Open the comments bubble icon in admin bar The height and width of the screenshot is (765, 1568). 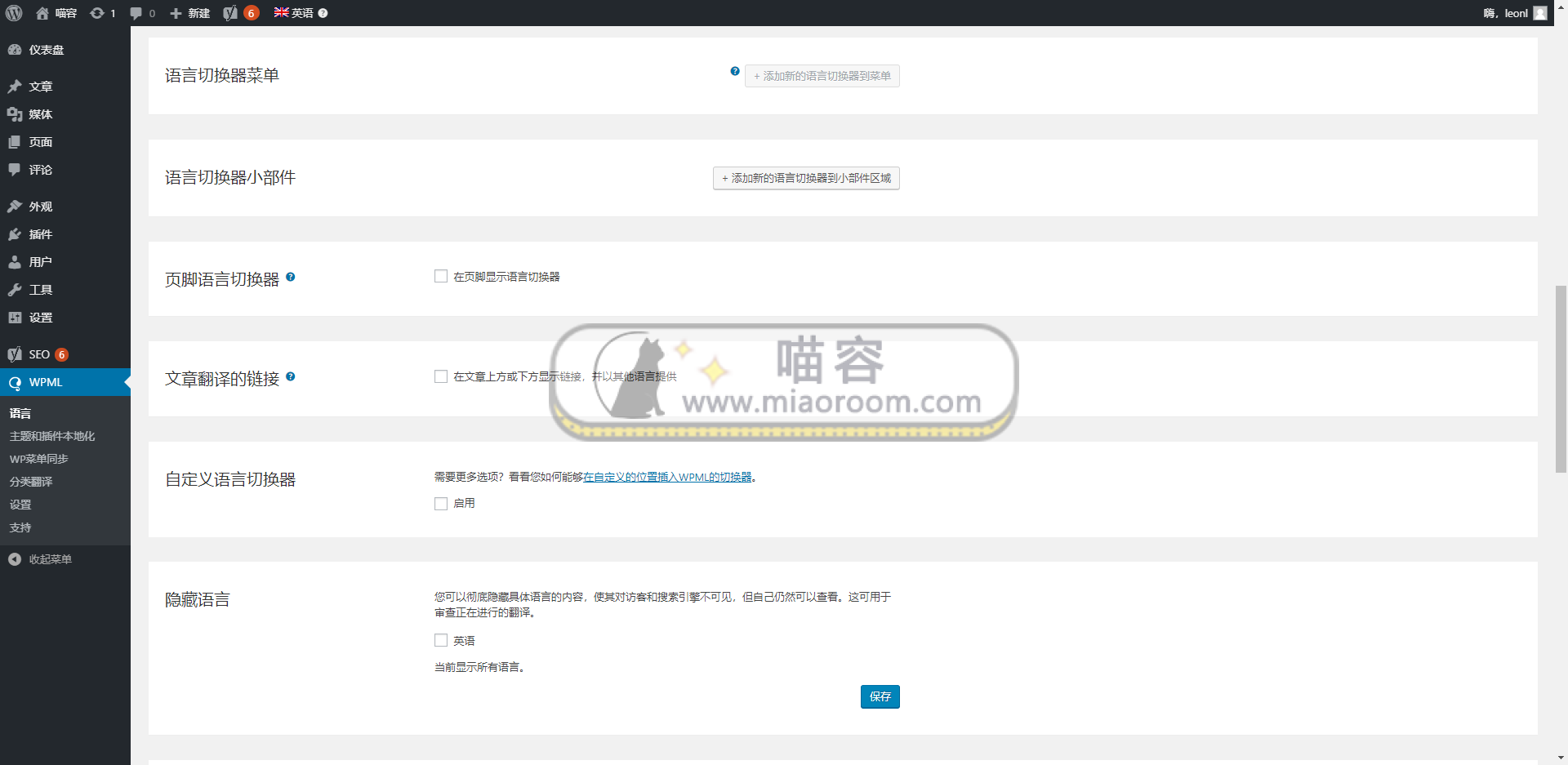point(136,13)
